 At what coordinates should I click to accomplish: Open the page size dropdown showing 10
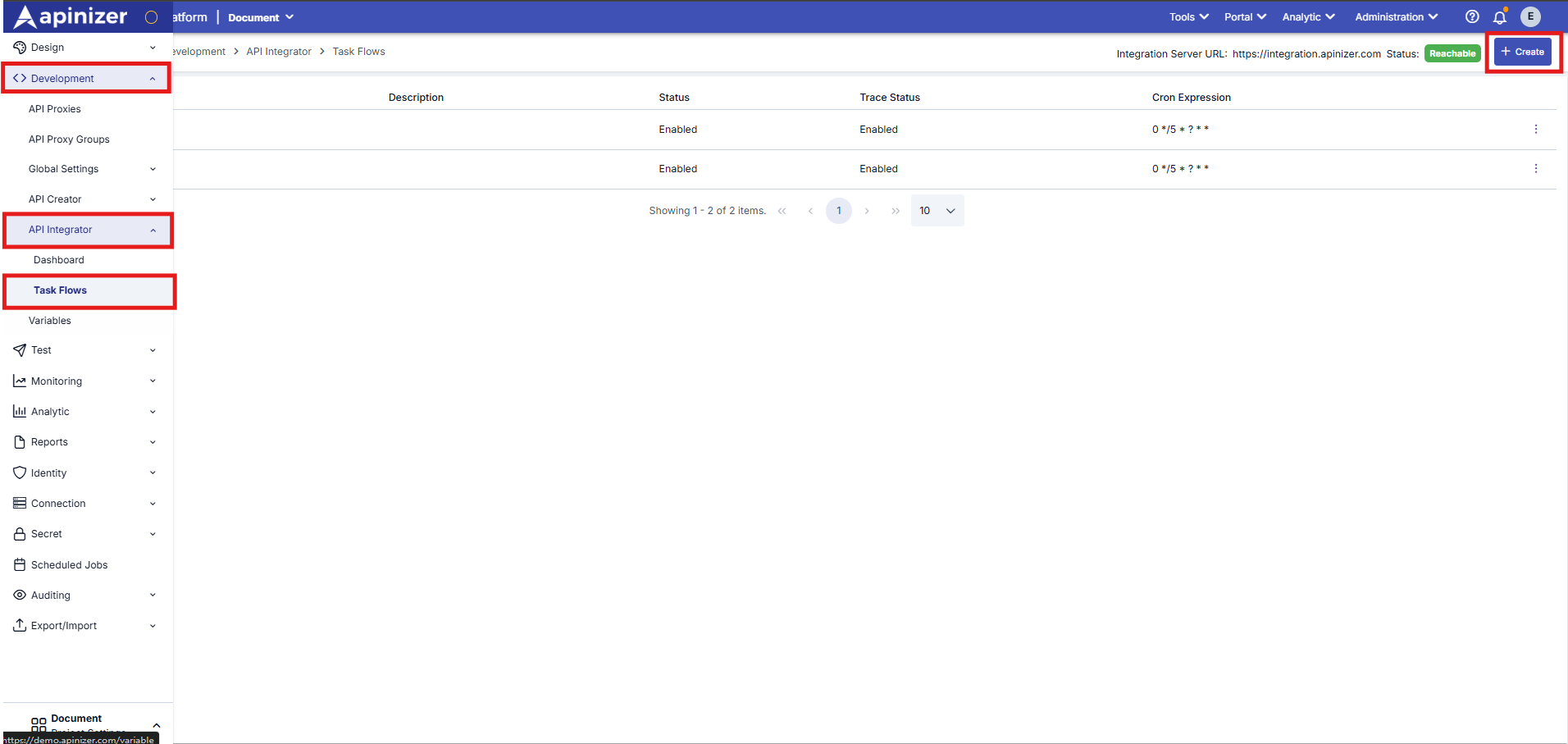937,211
